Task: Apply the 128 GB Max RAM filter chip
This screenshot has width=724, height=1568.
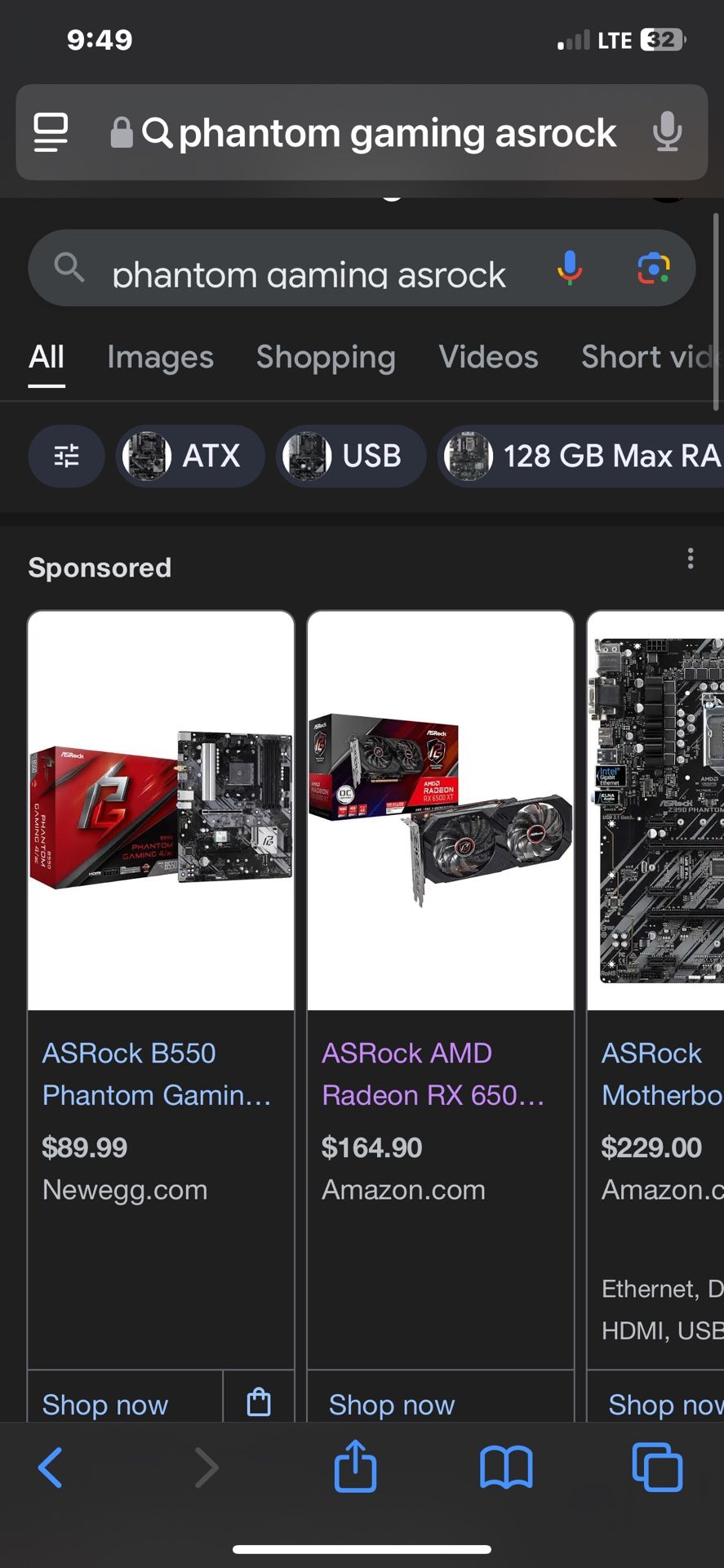Action: [581, 456]
